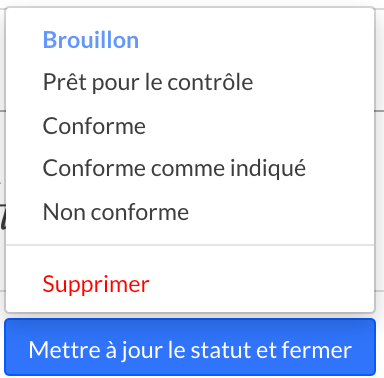
Task: Switch status to ready for control
Action: point(190,82)
